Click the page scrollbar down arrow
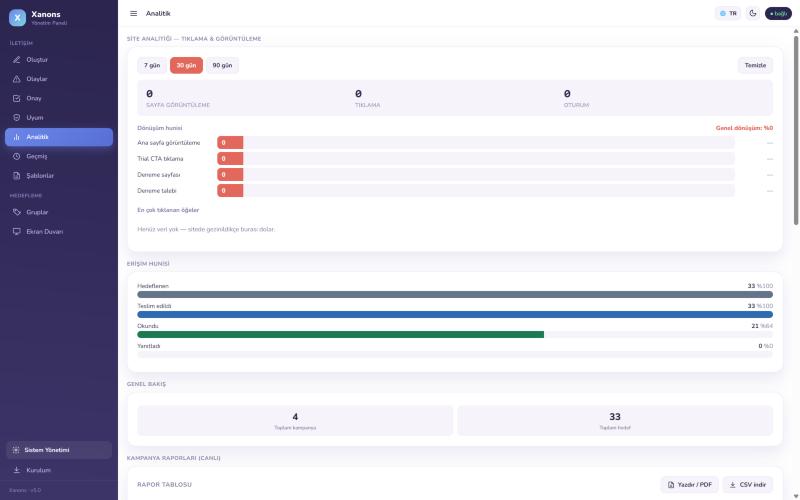The image size is (800, 500). [796, 496]
